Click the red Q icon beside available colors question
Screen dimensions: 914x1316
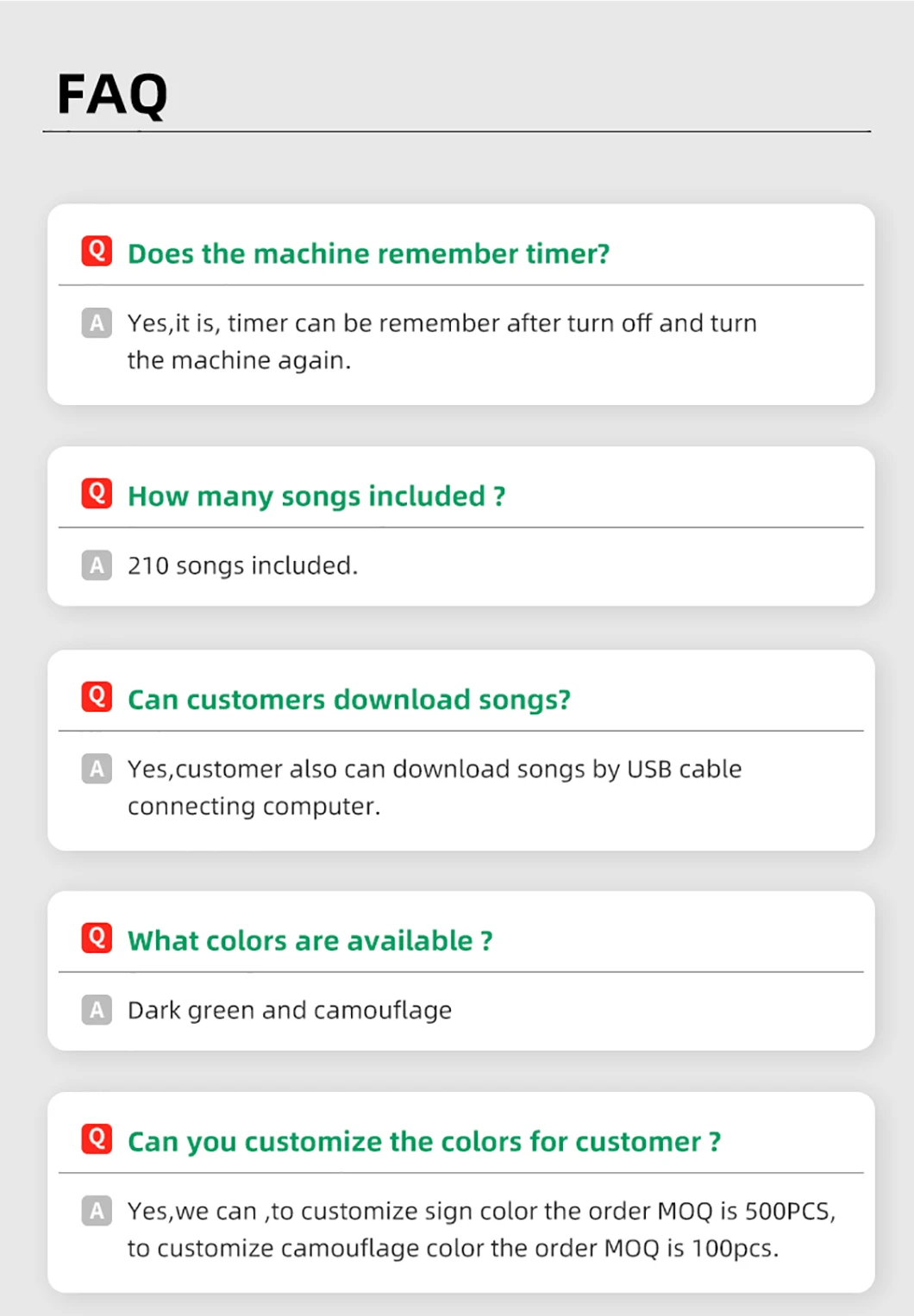[97, 937]
